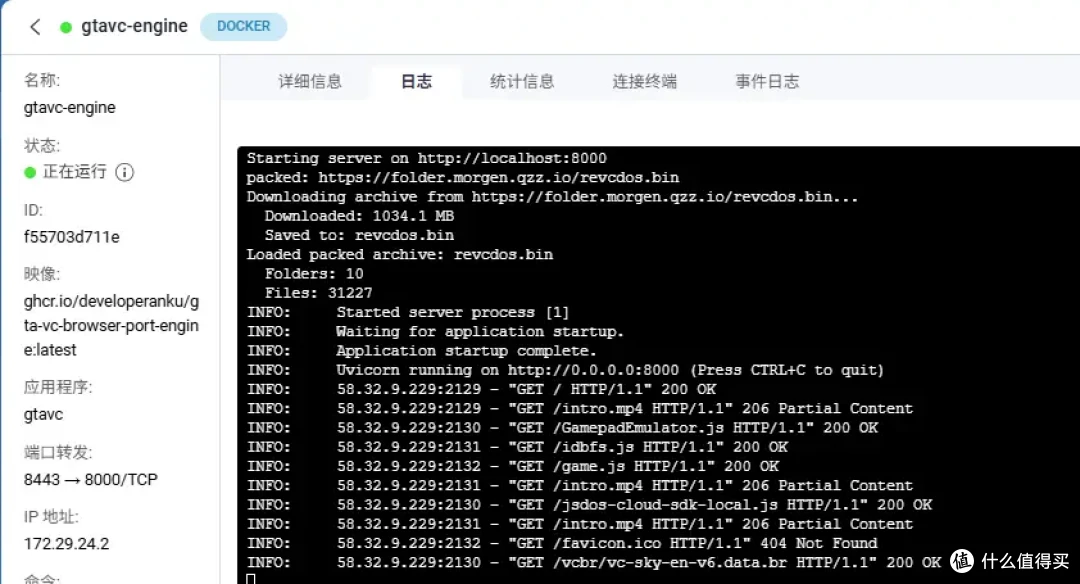The width and height of the screenshot is (1080, 584).
Task: Open the running status info icon
Action: (124, 172)
